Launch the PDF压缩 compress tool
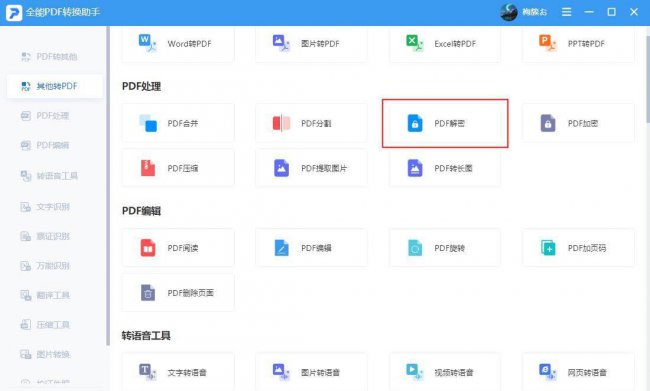Image resolution: width=650 pixels, height=391 pixels. 178,168
